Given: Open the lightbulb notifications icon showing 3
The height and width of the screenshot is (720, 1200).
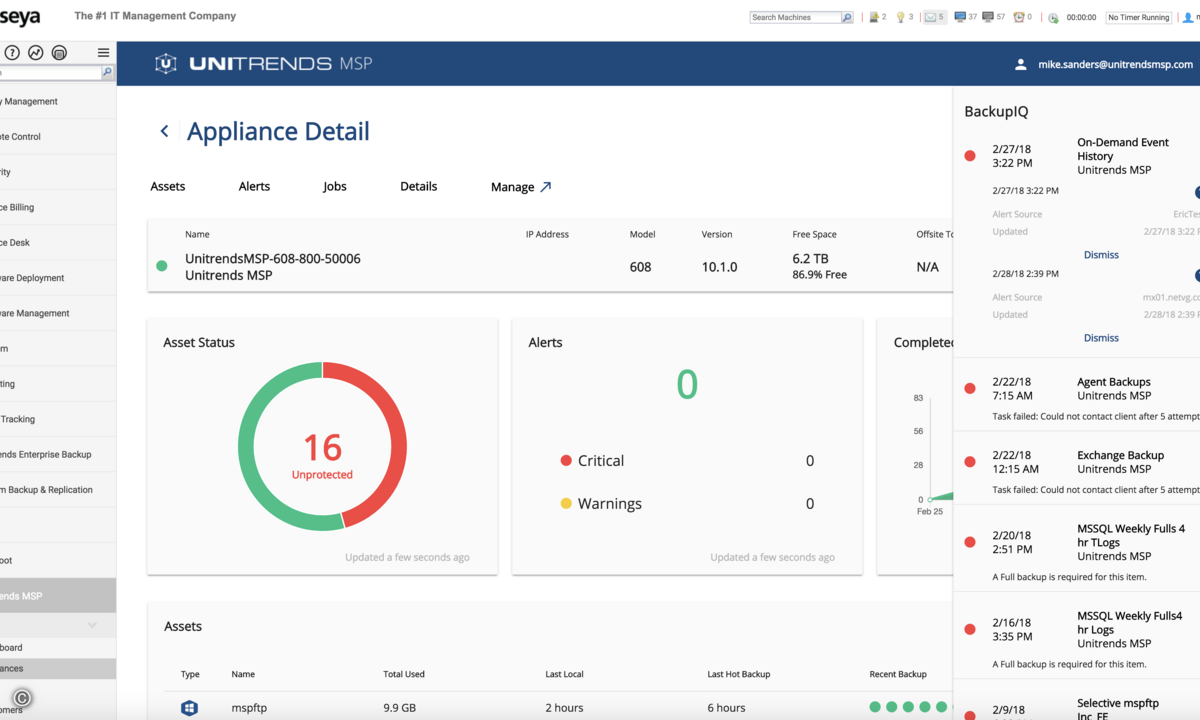Looking at the screenshot, I should [x=900, y=17].
